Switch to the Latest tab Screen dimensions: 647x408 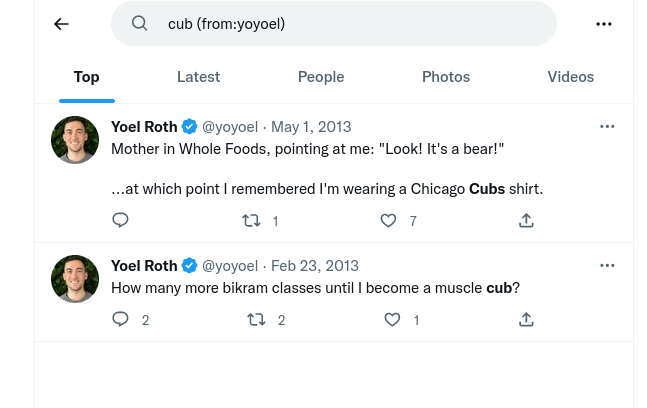(198, 77)
